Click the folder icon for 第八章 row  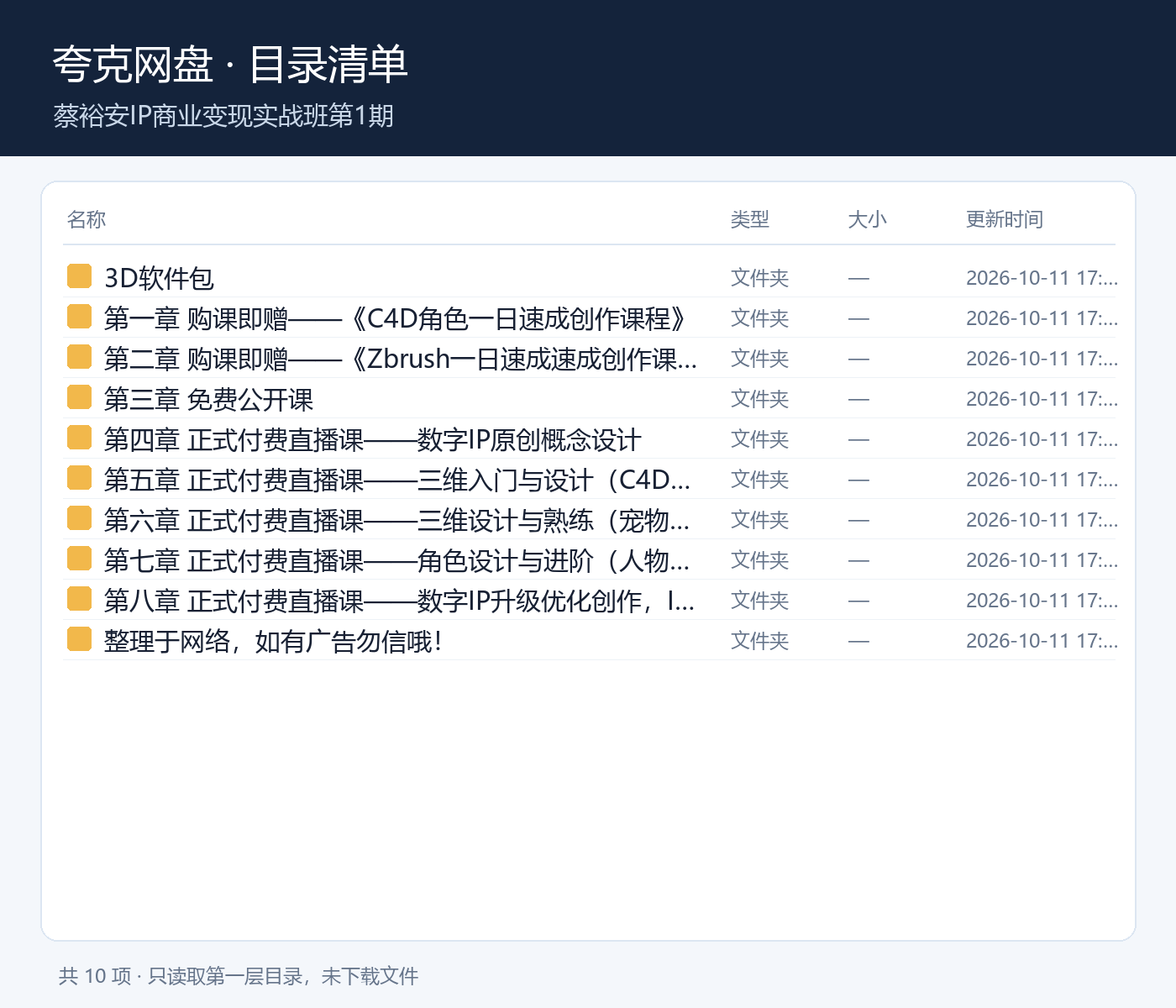point(79,599)
